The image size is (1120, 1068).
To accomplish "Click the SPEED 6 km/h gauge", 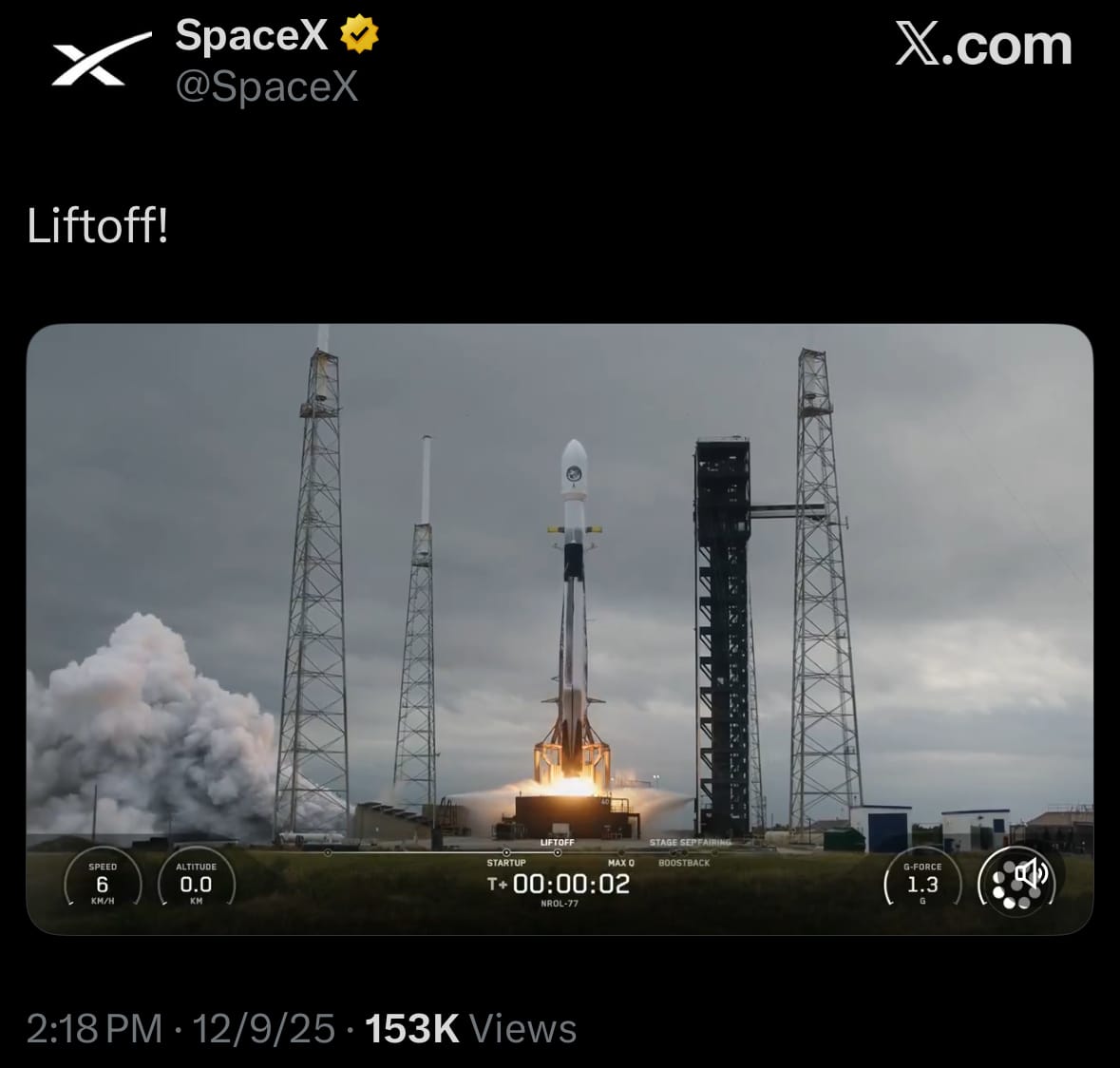I will 103,885.
